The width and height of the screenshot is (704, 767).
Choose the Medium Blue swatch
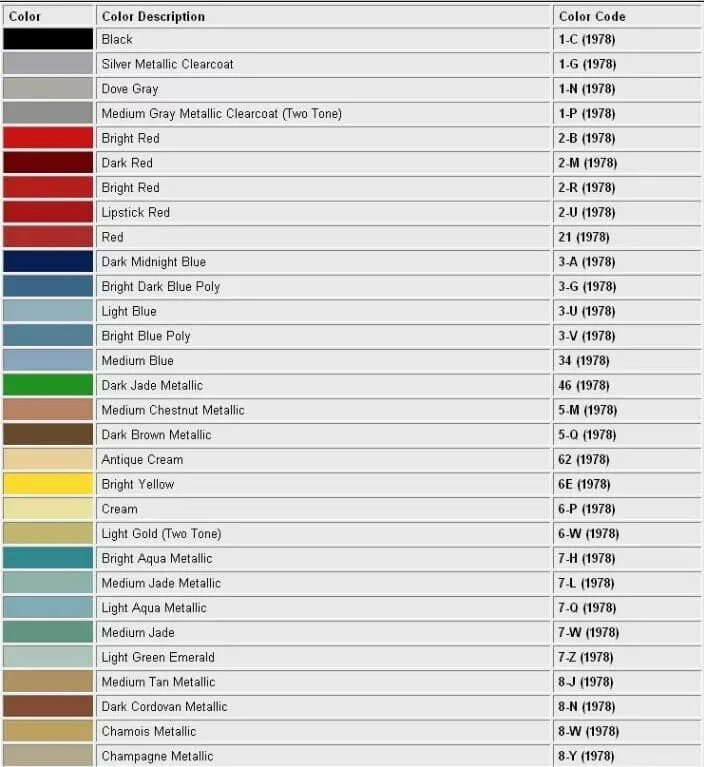48,360
